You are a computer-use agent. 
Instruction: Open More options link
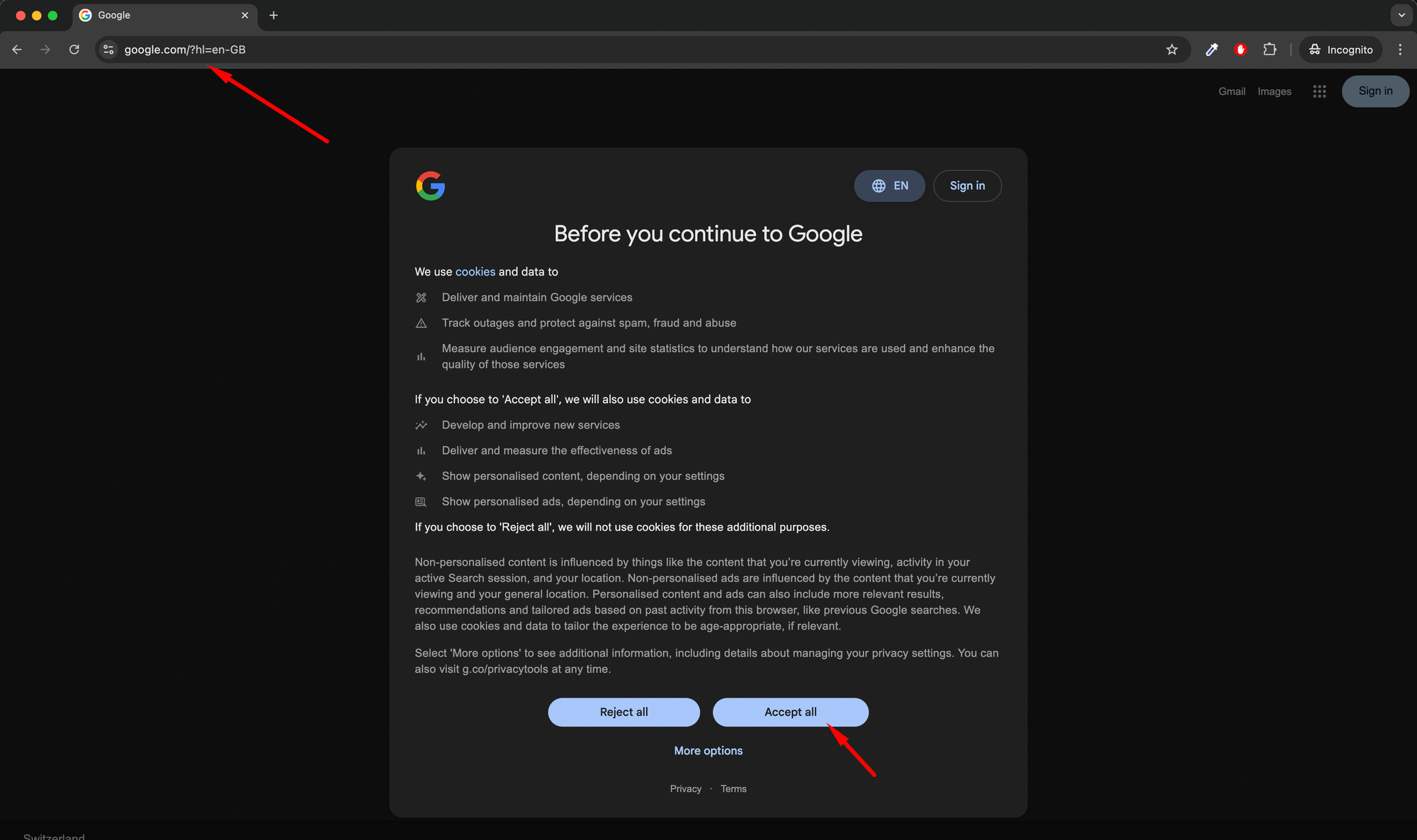(708, 751)
